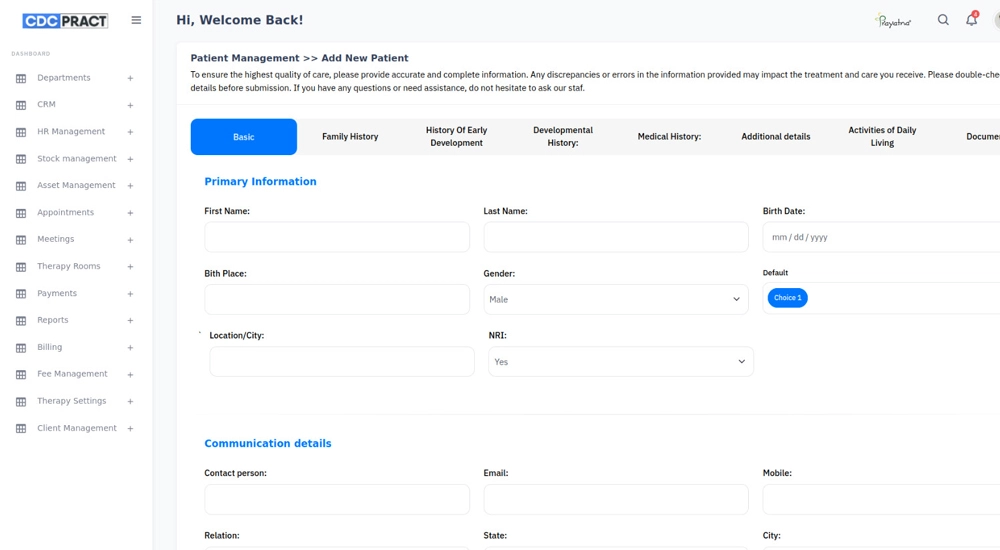Image resolution: width=1000 pixels, height=550 pixels.
Task: Expand the Appointments menu plus sign
Action: (x=130, y=213)
